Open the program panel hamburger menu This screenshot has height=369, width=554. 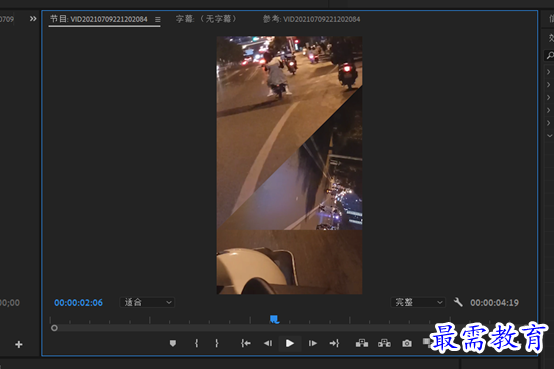pos(158,19)
